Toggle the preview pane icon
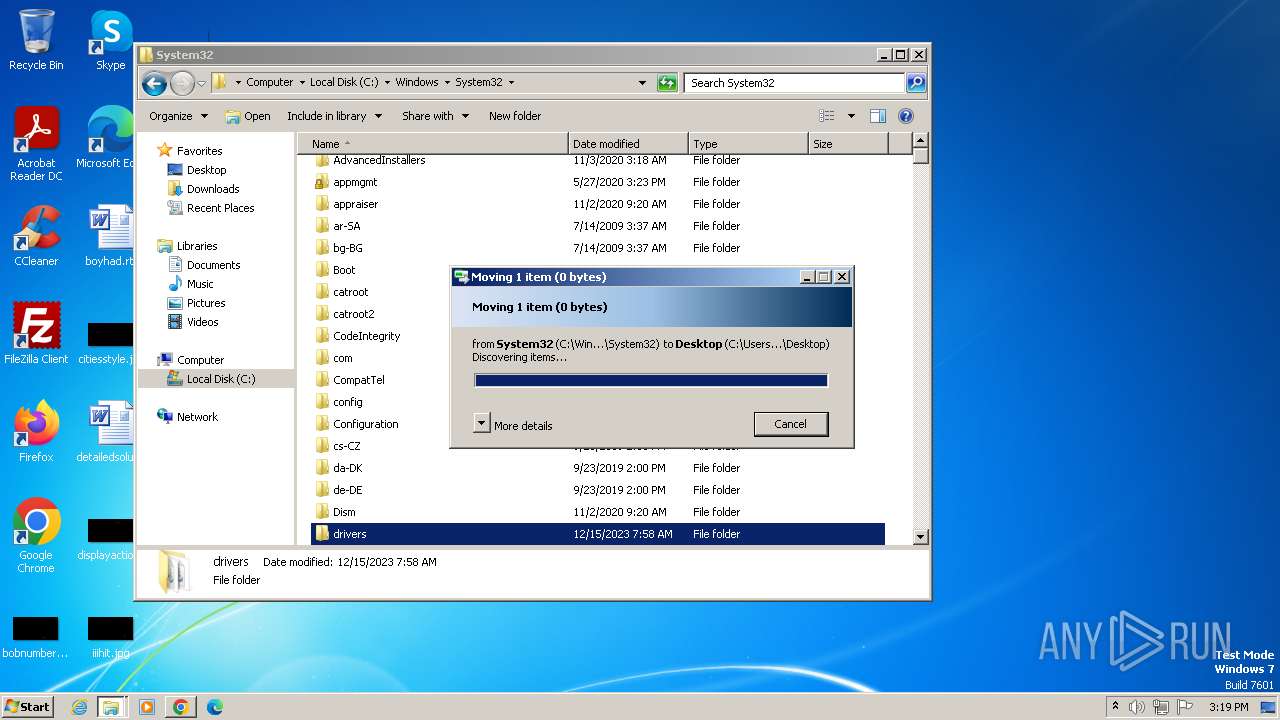 point(877,116)
